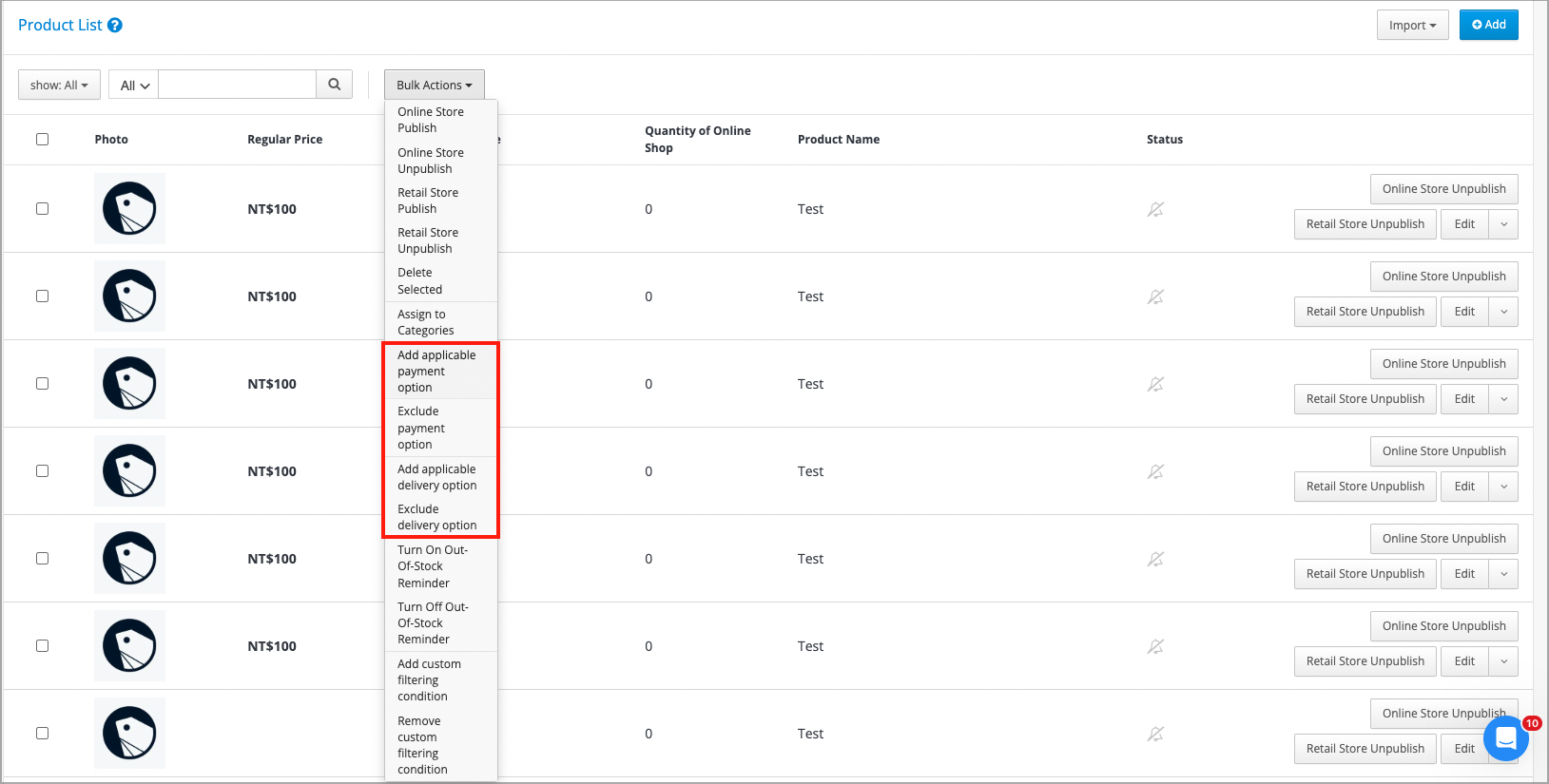Open the third product's photo thumbnail
This screenshot has height=784, width=1549.
(129, 383)
